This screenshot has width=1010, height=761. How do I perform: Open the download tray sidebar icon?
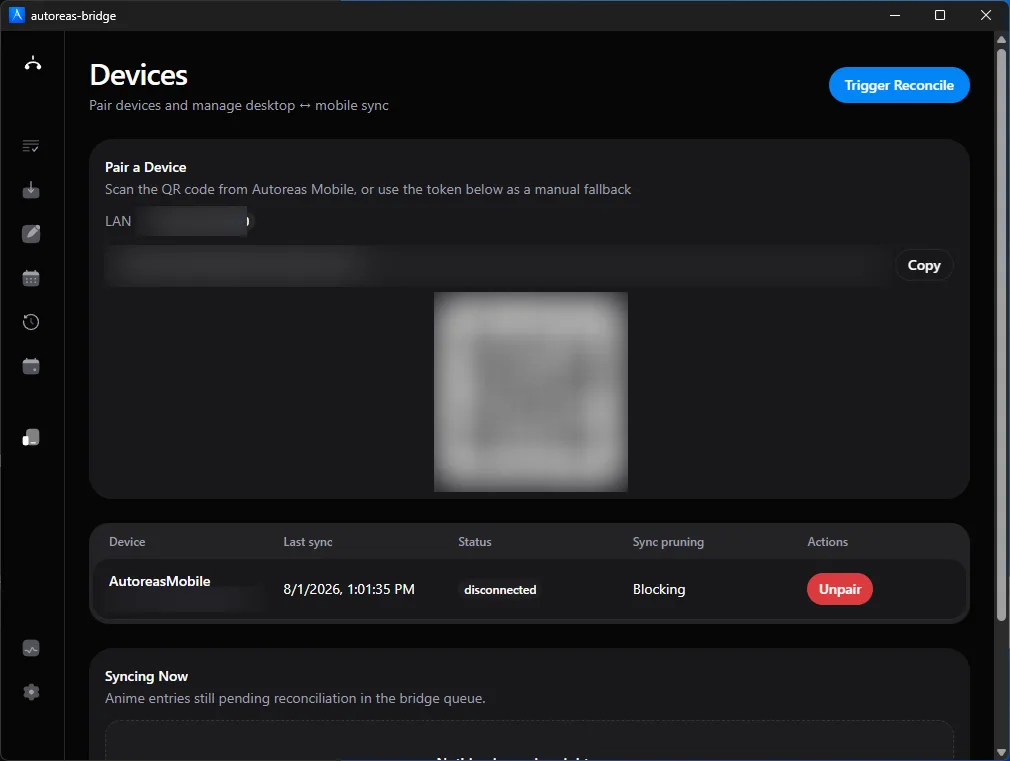[x=31, y=190]
